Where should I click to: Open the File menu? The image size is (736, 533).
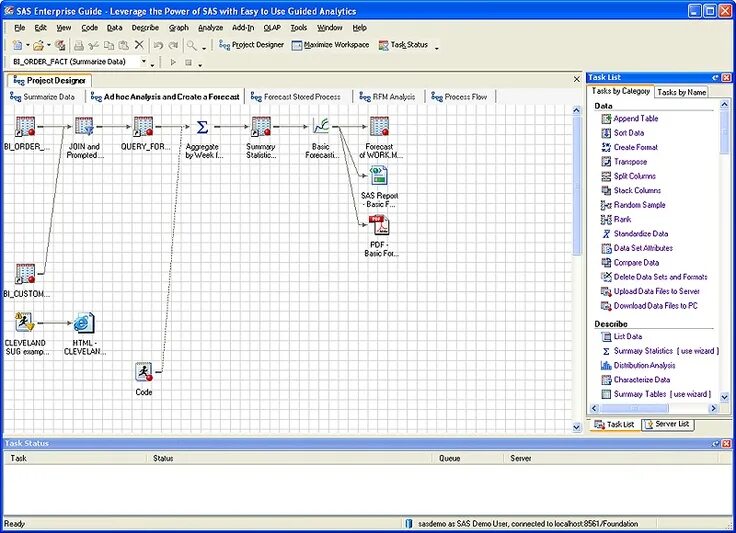point(20,28)
